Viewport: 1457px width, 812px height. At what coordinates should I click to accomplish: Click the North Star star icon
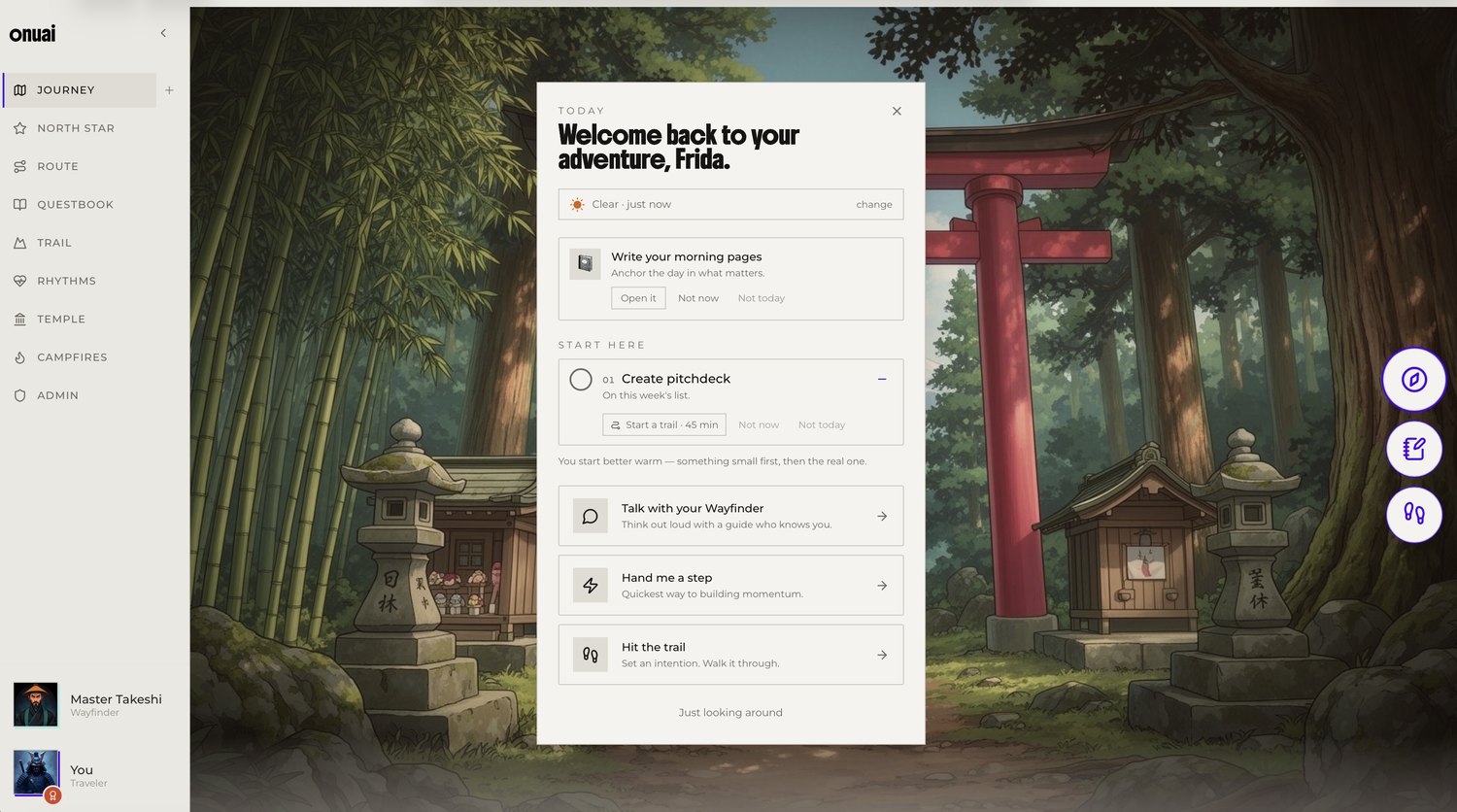(x=19, y=128)
